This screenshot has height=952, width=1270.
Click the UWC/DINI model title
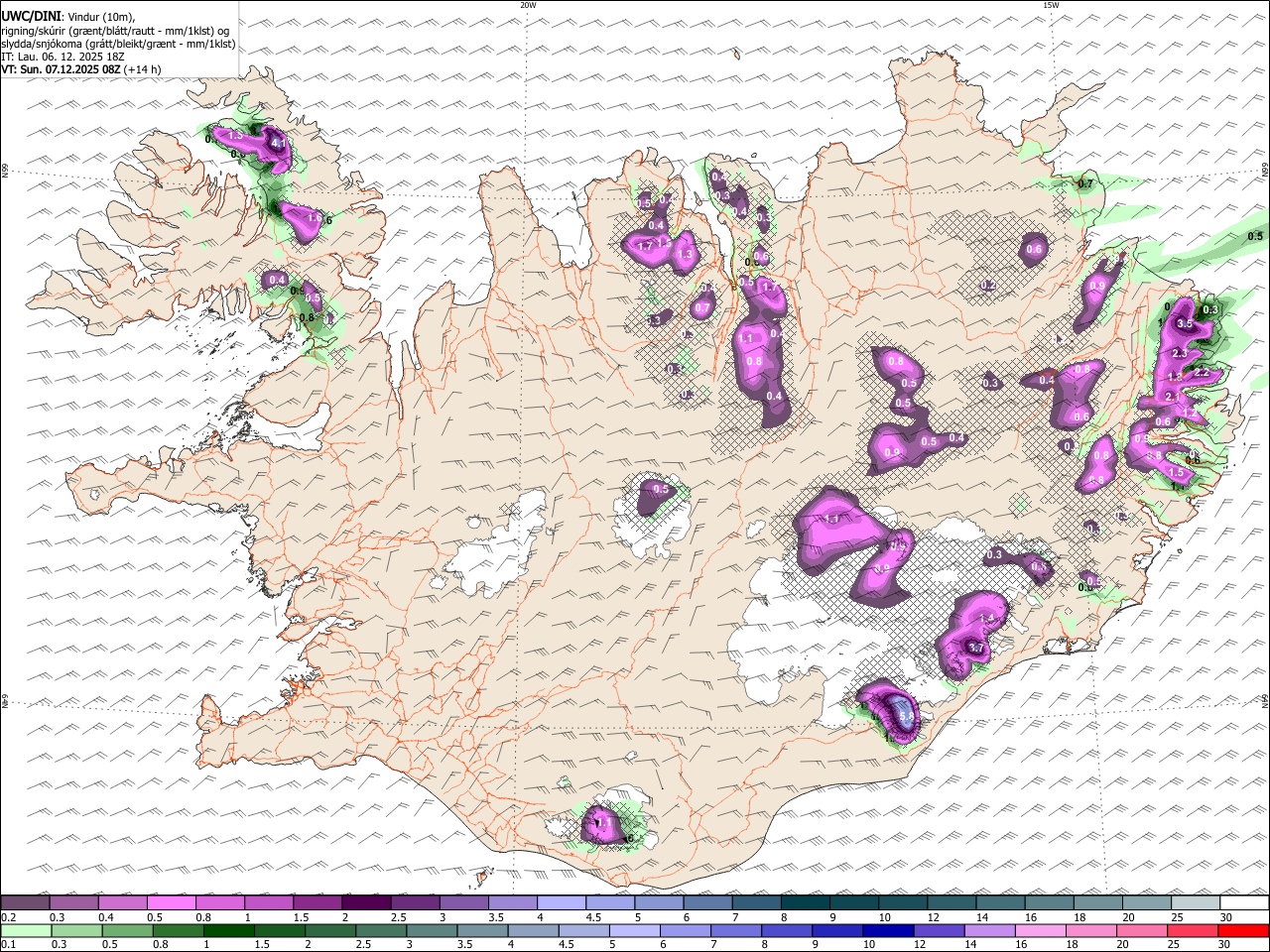point(30,17)
